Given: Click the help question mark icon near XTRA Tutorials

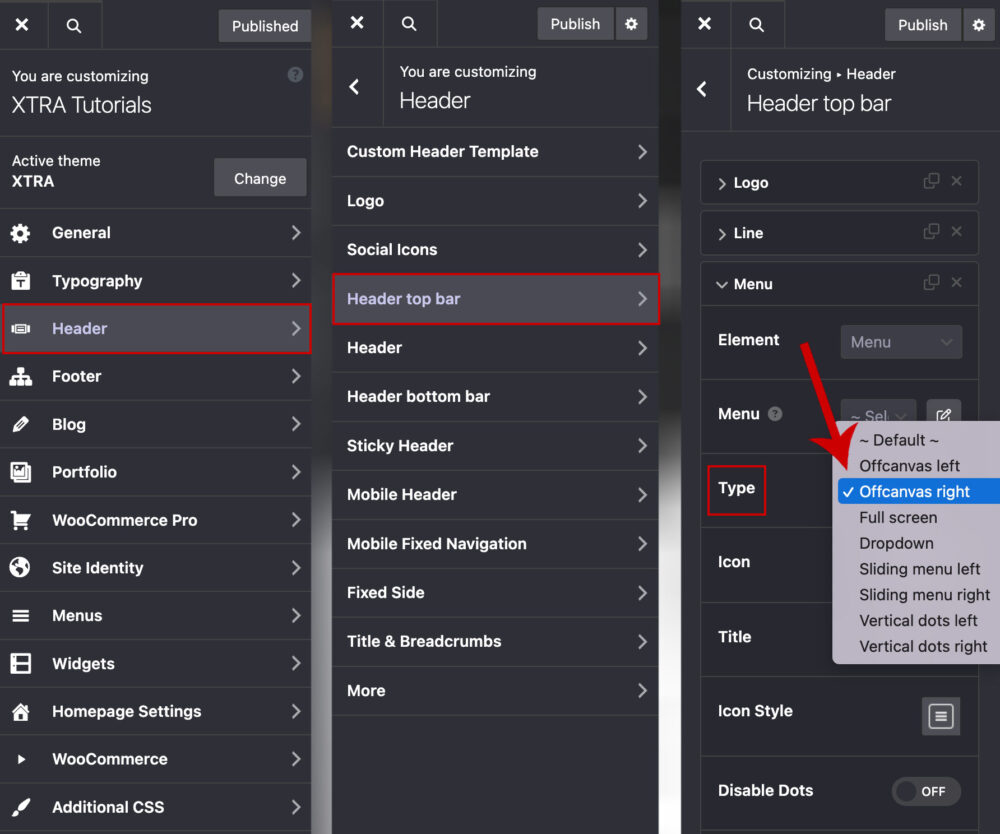Looking at the screenshot, I should [x=294, y=74].
